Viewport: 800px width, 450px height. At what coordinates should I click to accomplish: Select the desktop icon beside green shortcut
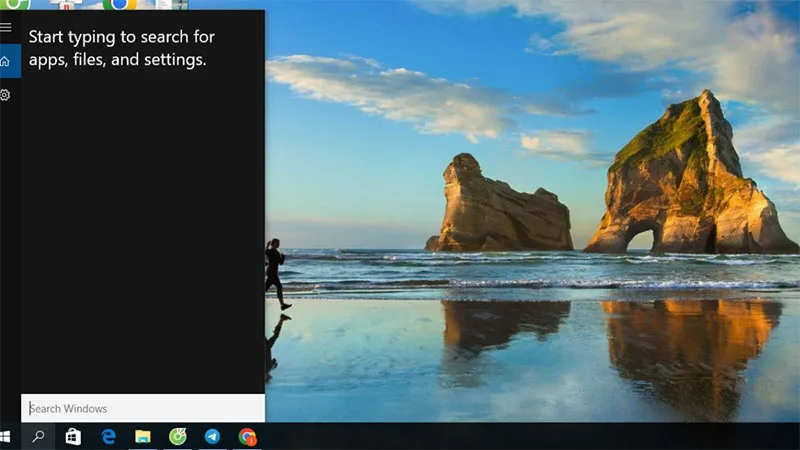(x=66, y=5)
